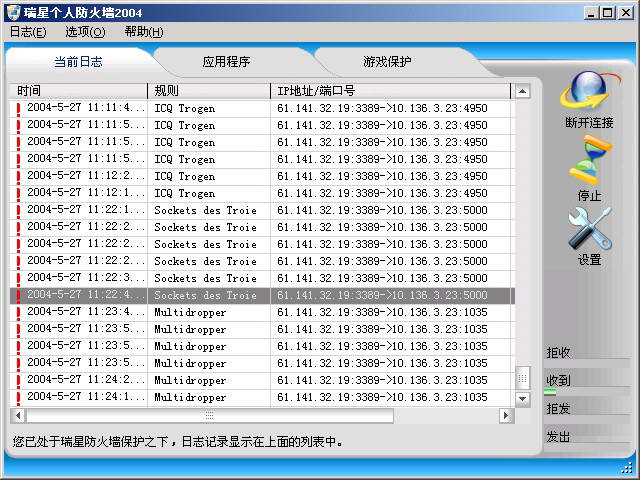This screenshot has width=640, height=480.
Task: Click the horizontal scroll-right arrow
Action: click(506, 416)
